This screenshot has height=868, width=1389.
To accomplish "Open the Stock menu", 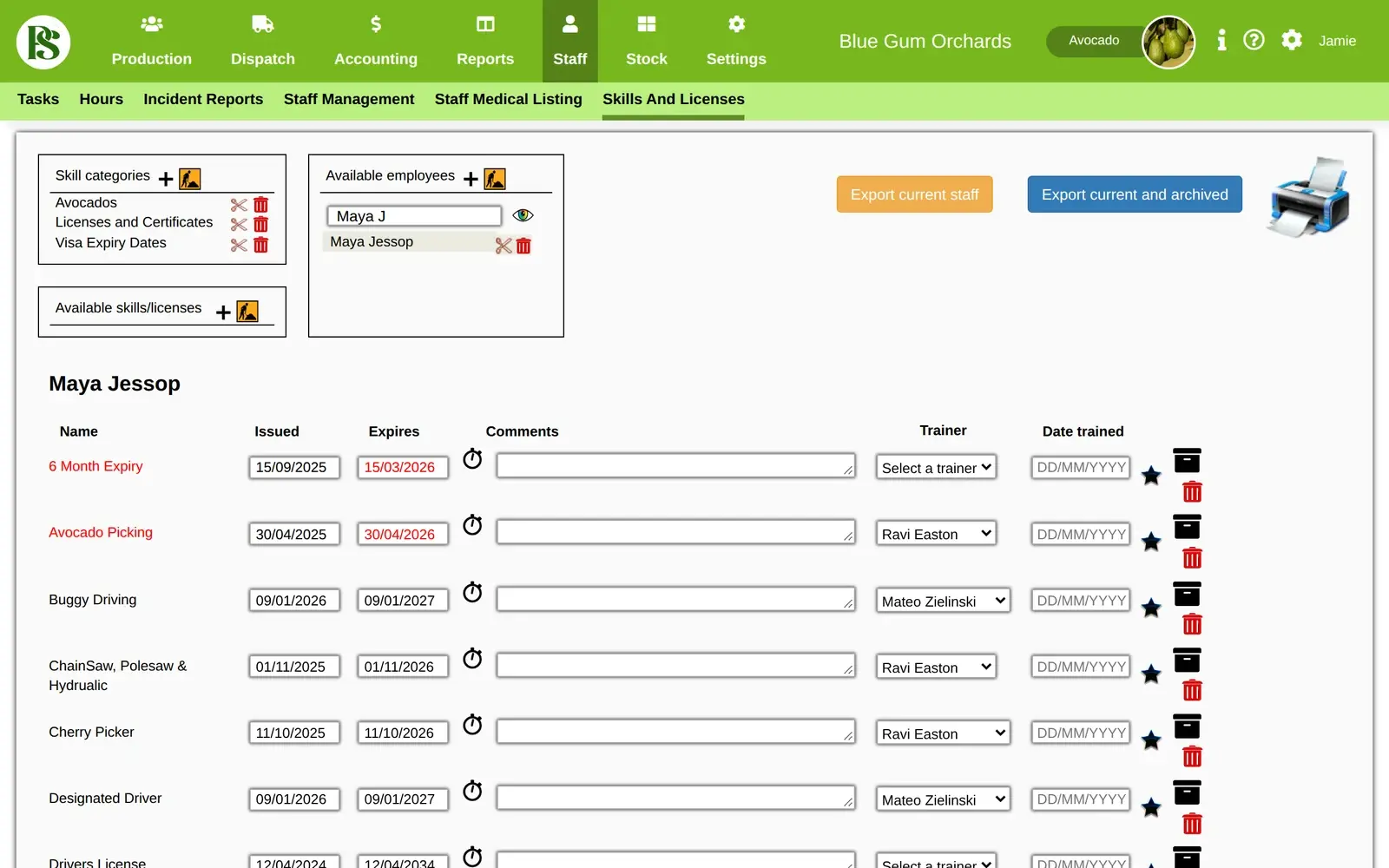I will [647, 42].
